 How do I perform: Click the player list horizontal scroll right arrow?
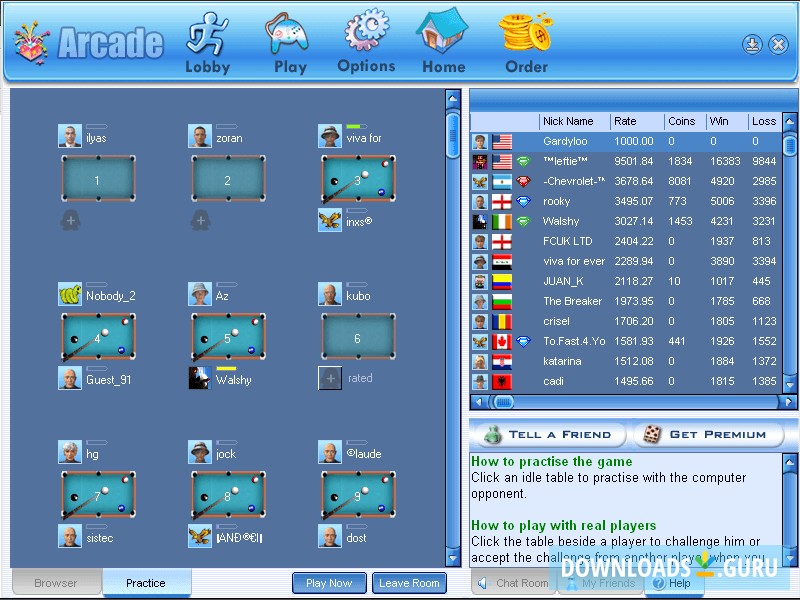click(x=789, y=402)
